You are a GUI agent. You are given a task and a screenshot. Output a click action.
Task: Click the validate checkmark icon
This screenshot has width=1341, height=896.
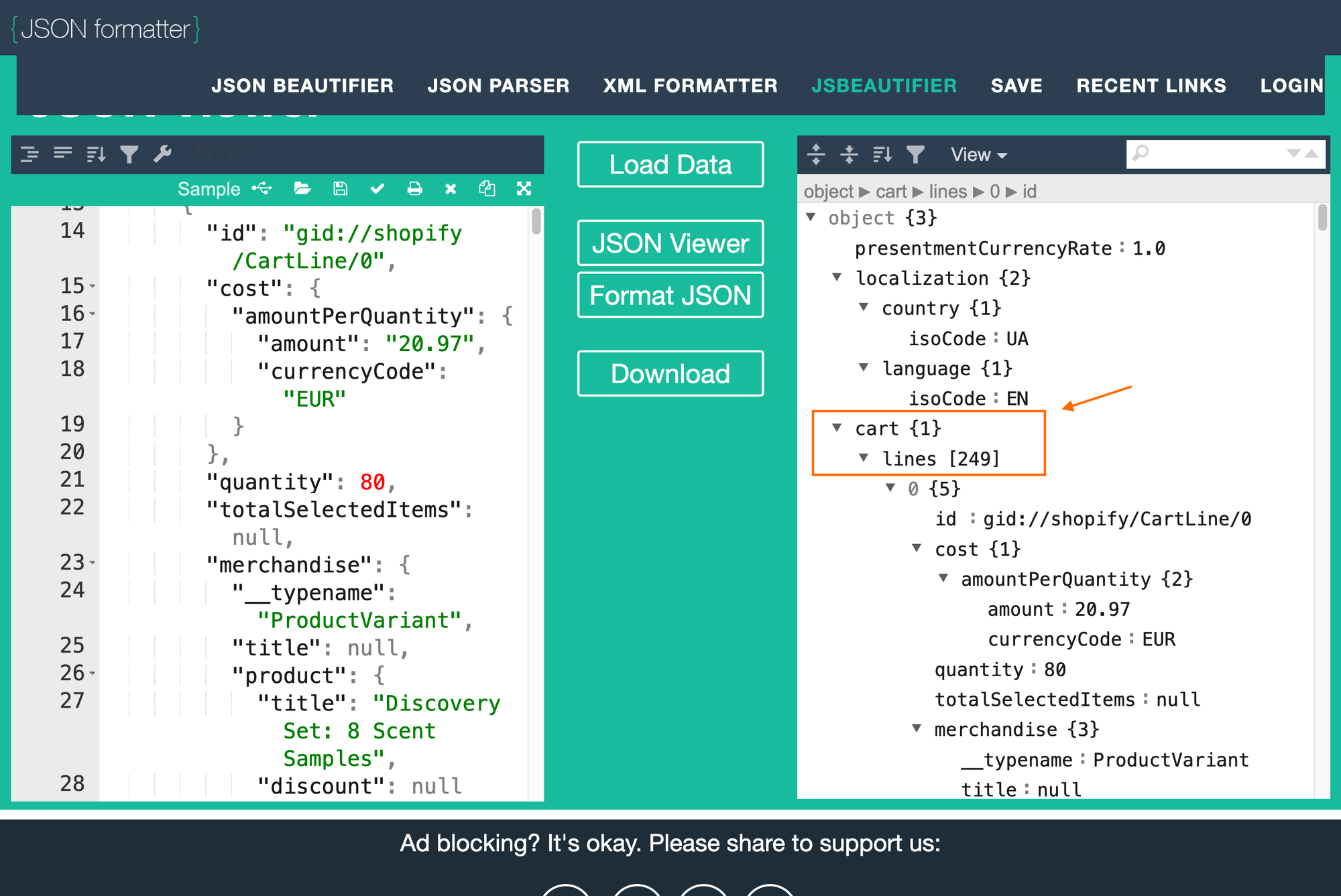[x=377, y=189]
